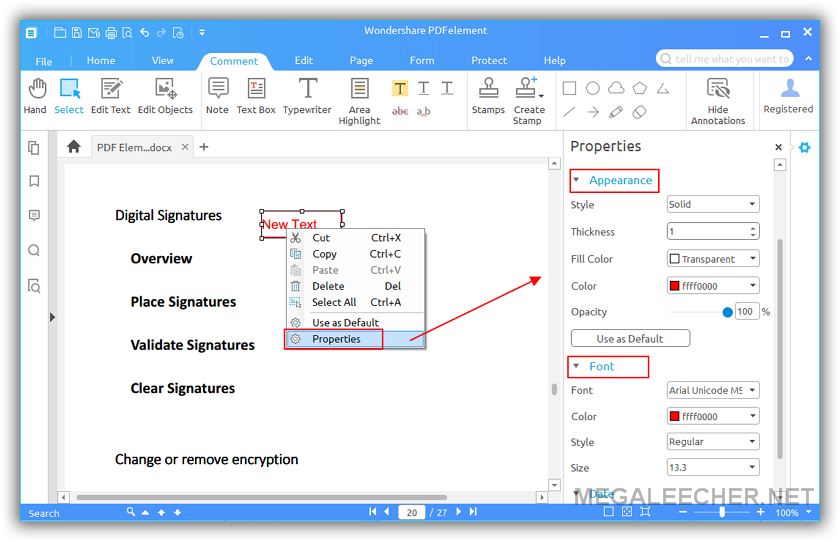Open the Appearance Color ffff0000 dropdown
This screenshot has width=840, height=542.
[713, 285]
